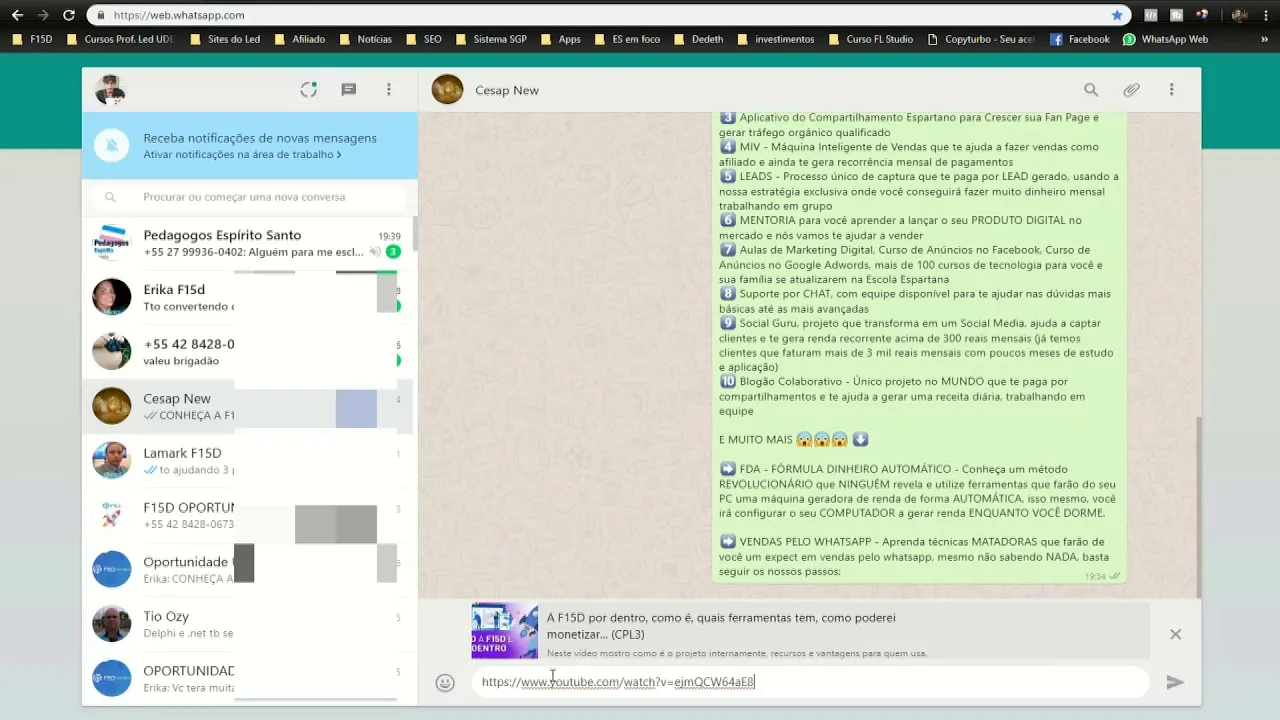Open the sidebar three-dot menu
Image resolution: width=1280 pixels, height=720 pixels.
[389, 90]
